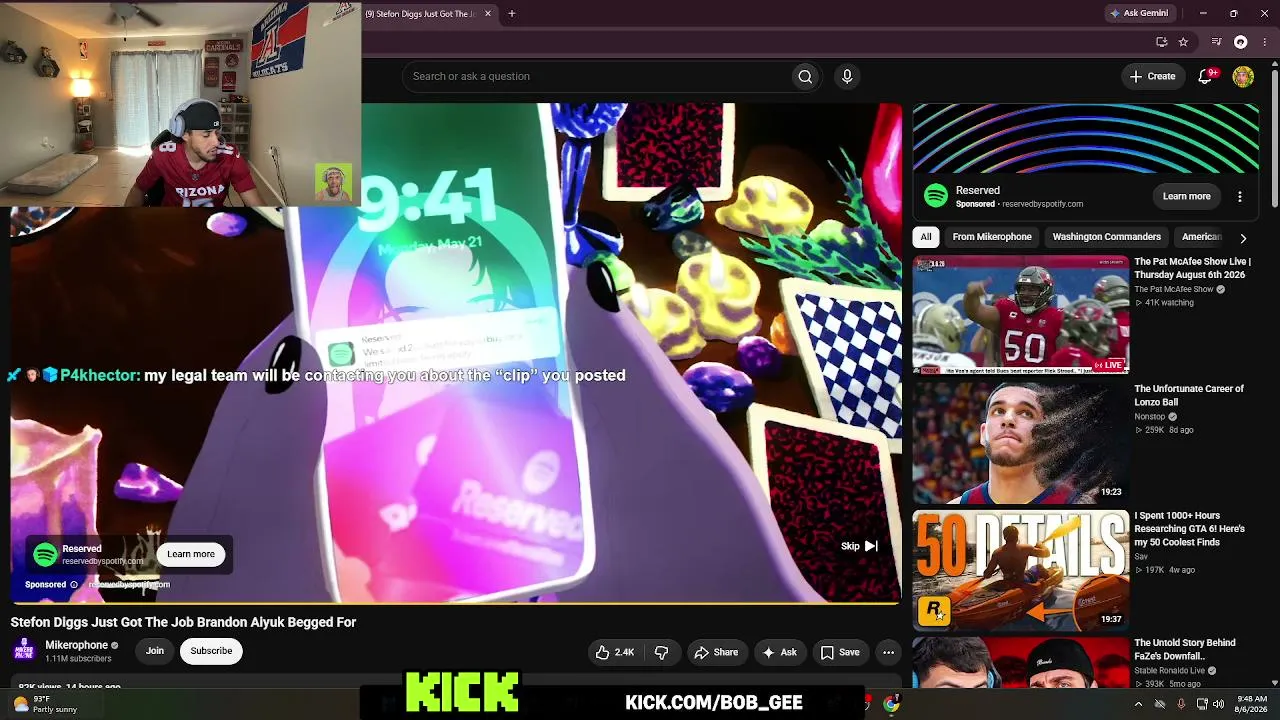Click Ask Gemini in the browser title bar
This screenshot has height=720, width=1280.
click(1139, 13)
